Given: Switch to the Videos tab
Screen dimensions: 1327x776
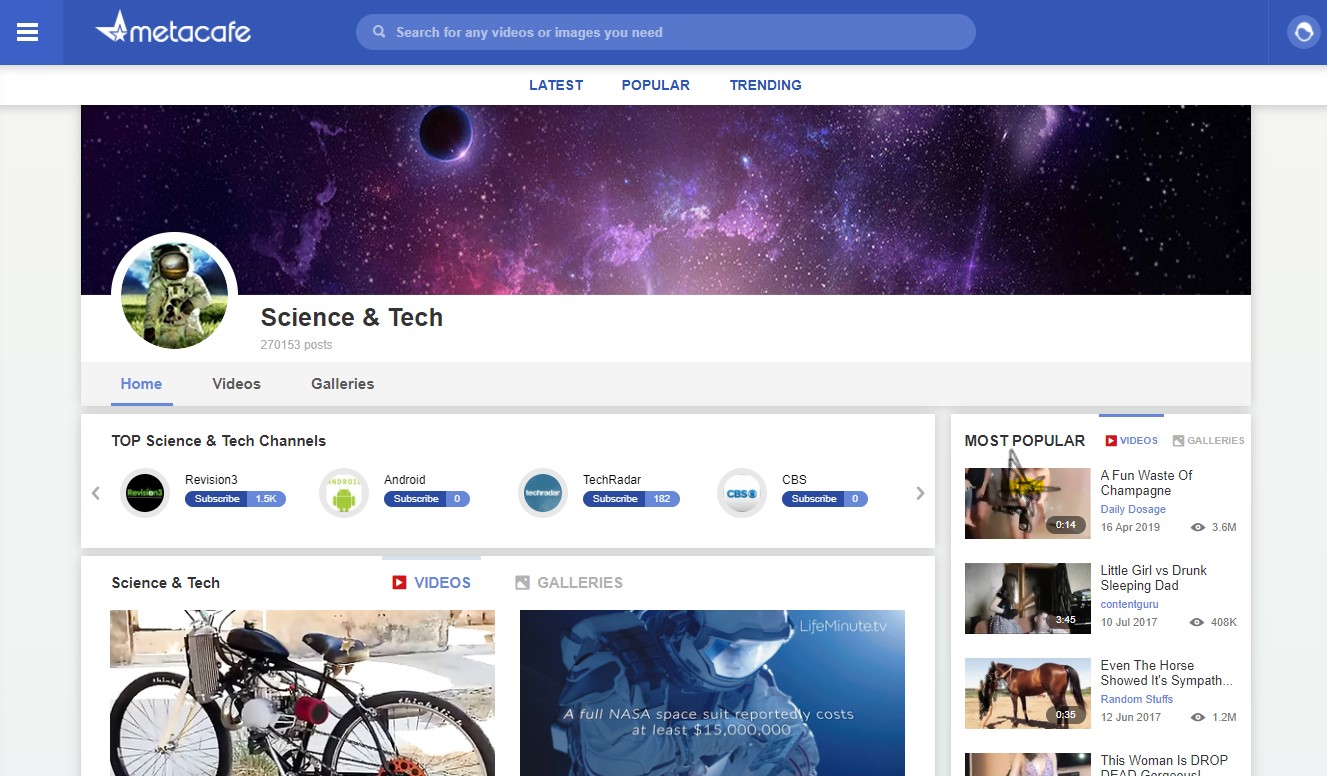Looking at the screenshot, I should 237,384.
